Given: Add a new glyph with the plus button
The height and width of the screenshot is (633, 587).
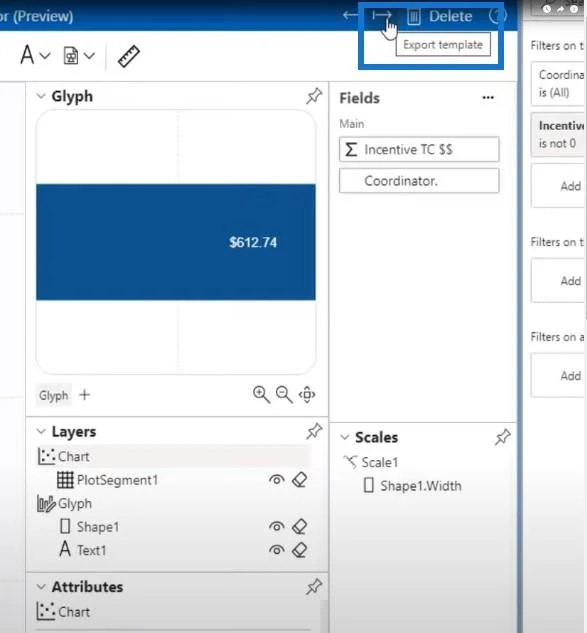Looking at the screenshot, I should pyautogui.click(x=84, y=394).
